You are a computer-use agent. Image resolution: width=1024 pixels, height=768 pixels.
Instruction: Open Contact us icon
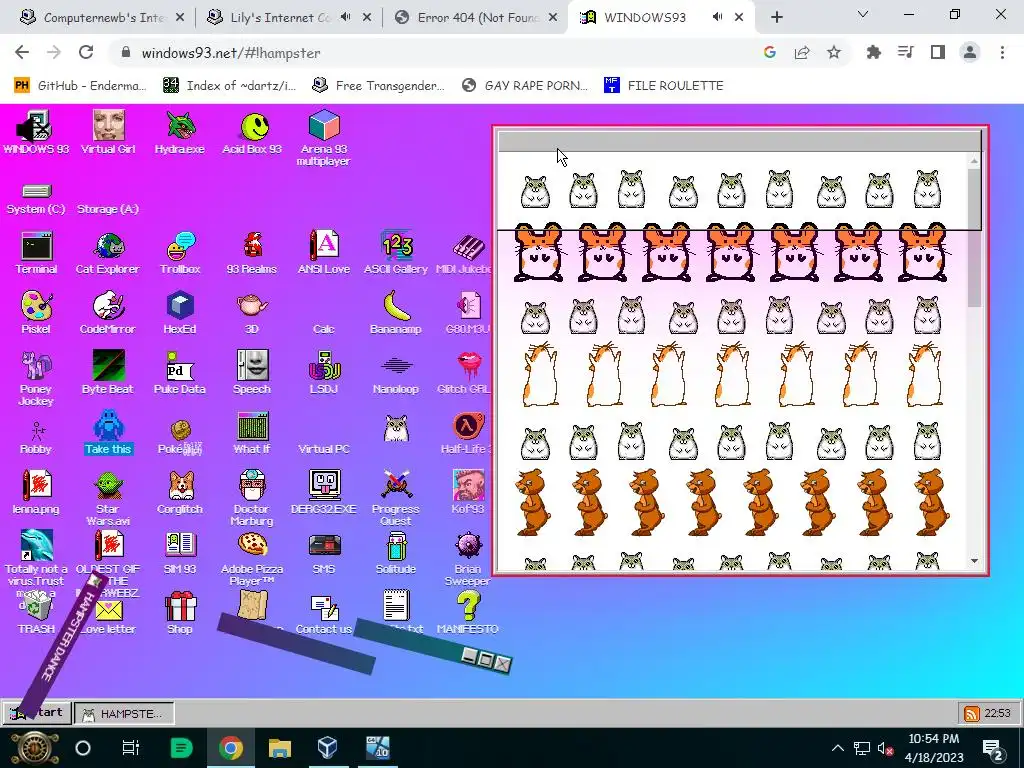[324, 615]
